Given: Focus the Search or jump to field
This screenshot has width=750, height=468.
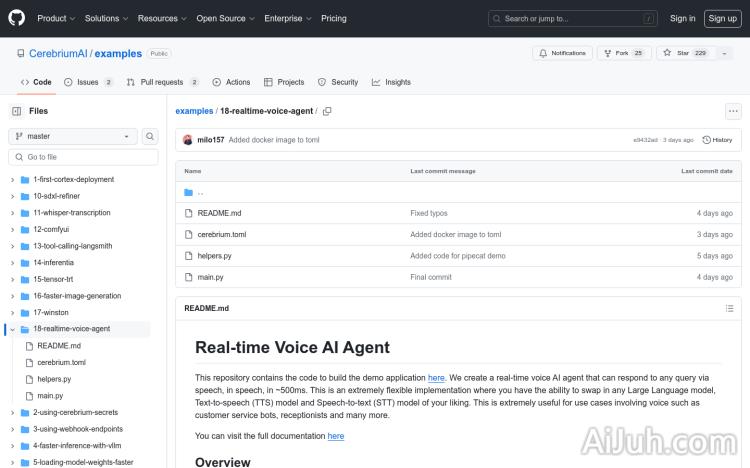Looking at the screenshot, I should click(x=573, y=19).
